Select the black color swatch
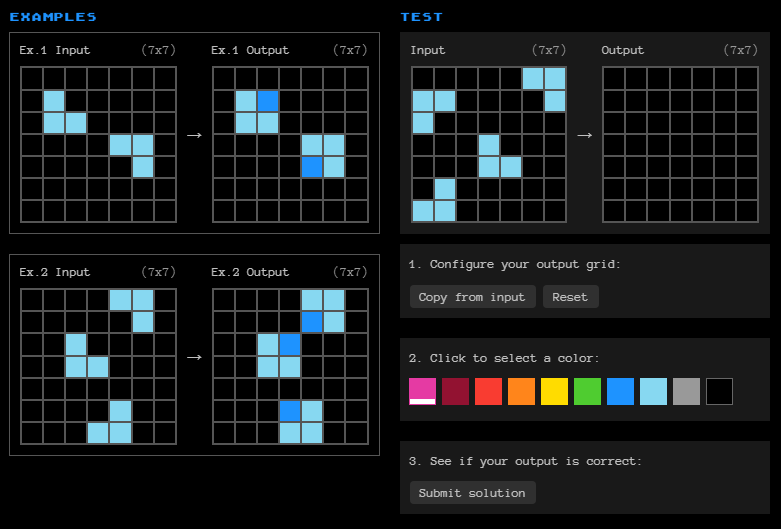781x529 pixels. (719, 391)
